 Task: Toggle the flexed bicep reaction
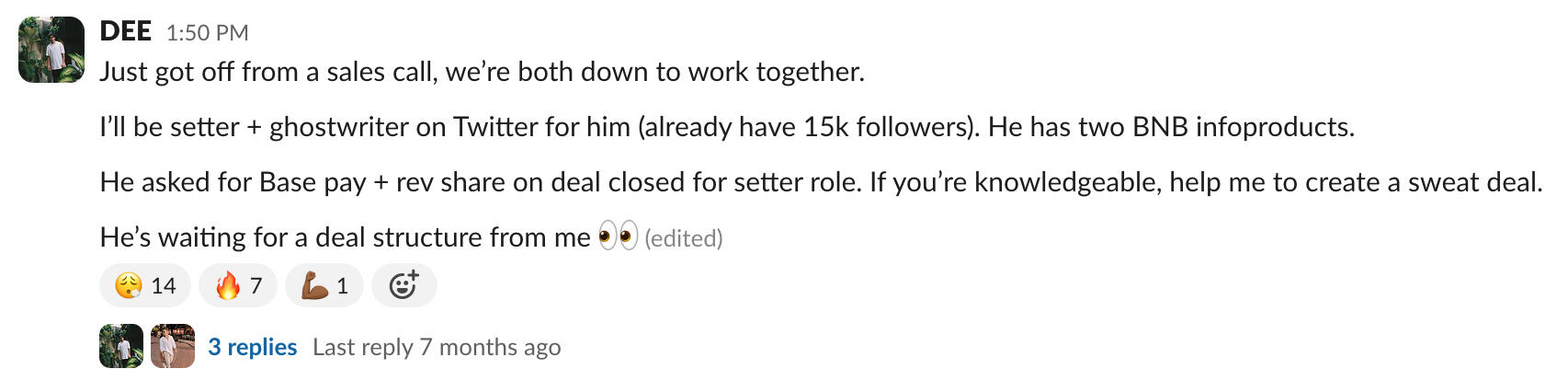324,286
